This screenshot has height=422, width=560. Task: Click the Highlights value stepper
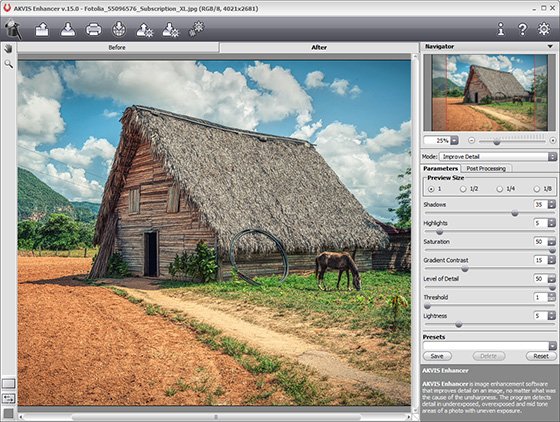(552, 223)
